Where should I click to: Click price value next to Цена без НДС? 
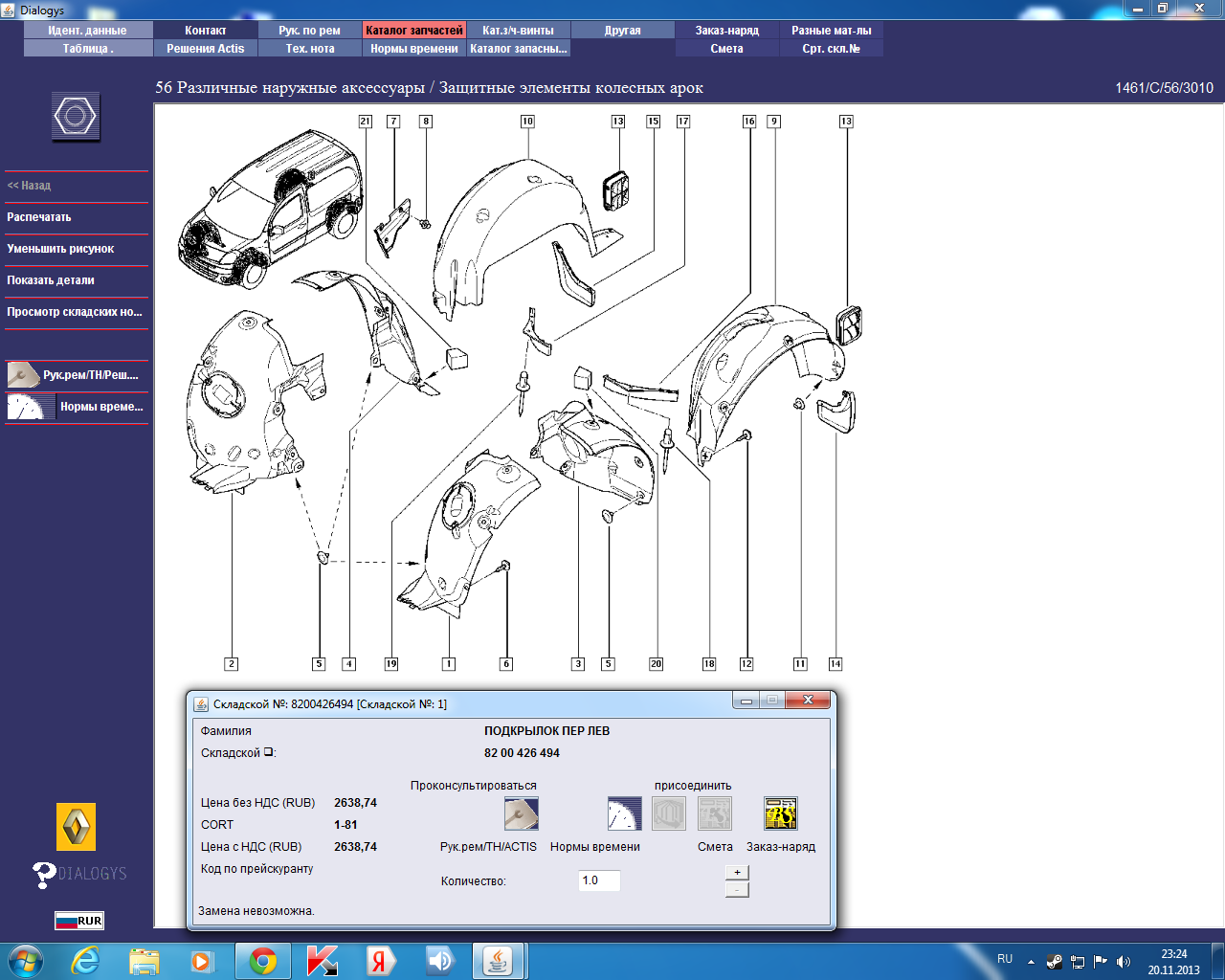pos(355,803)
